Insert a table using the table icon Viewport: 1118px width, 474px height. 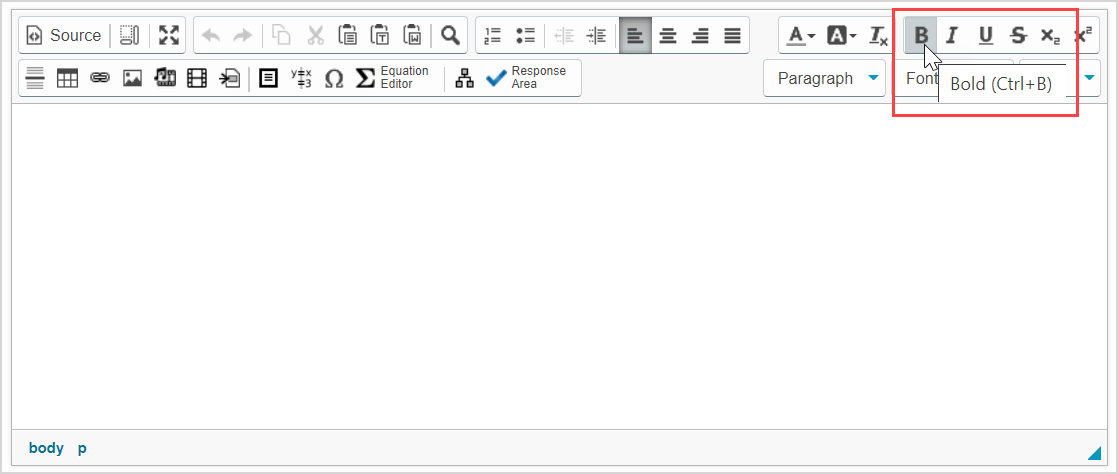pyautogui.click(x=67, y=79)
